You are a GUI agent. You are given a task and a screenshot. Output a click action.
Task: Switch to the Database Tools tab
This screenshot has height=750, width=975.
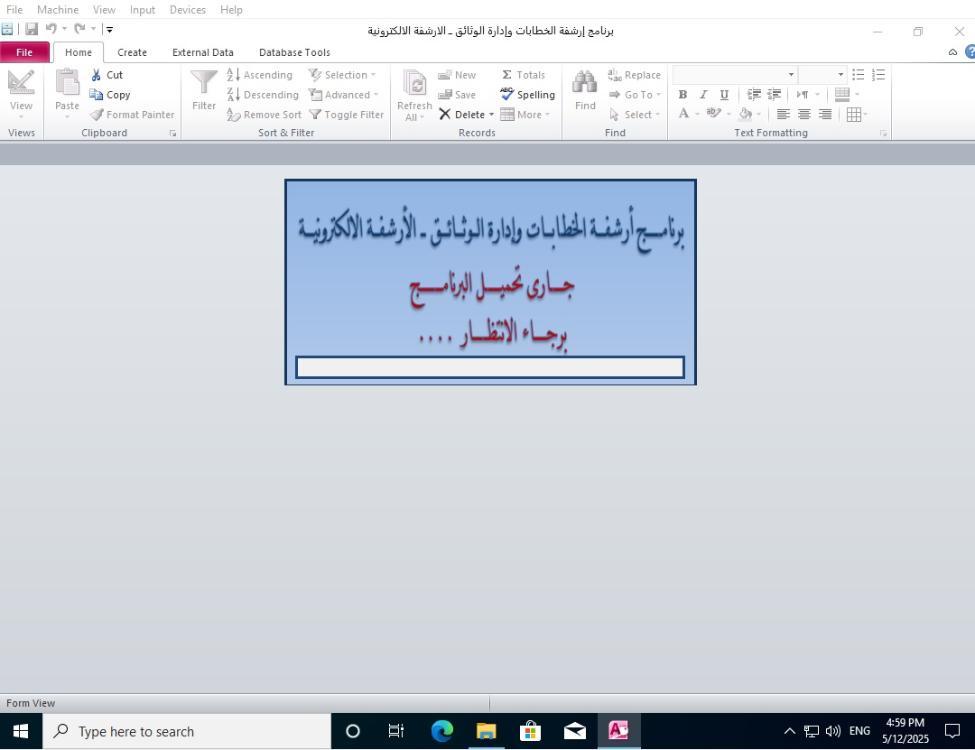[x=294, y=52]
